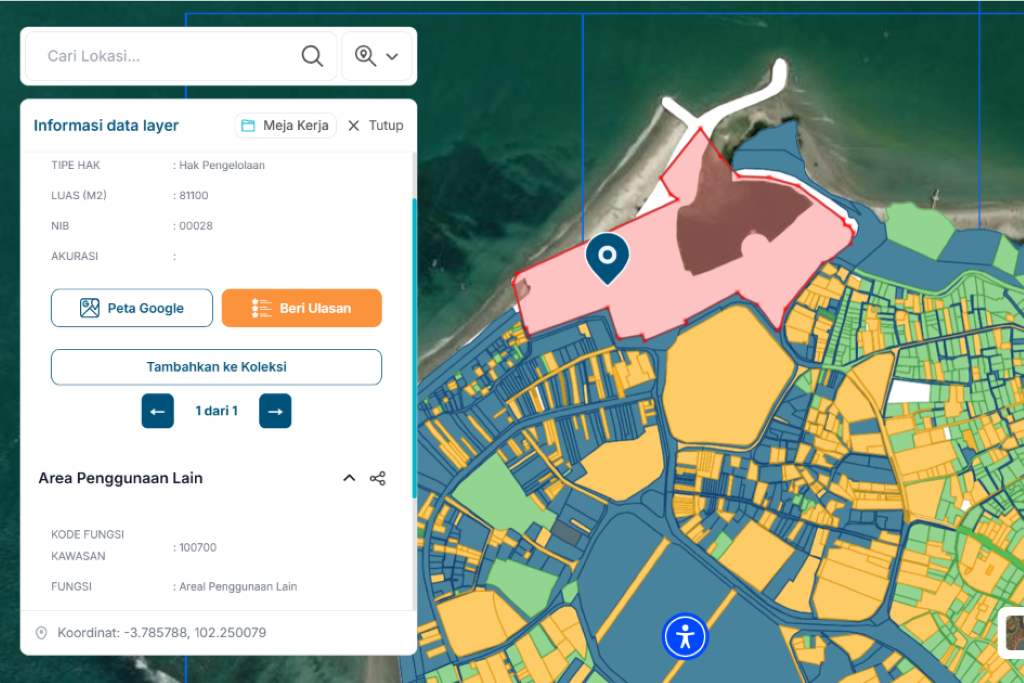Screen dimensions: 1024x683
Task: Select the '1 dari 1' page indicator
Action: click(216, 411)
